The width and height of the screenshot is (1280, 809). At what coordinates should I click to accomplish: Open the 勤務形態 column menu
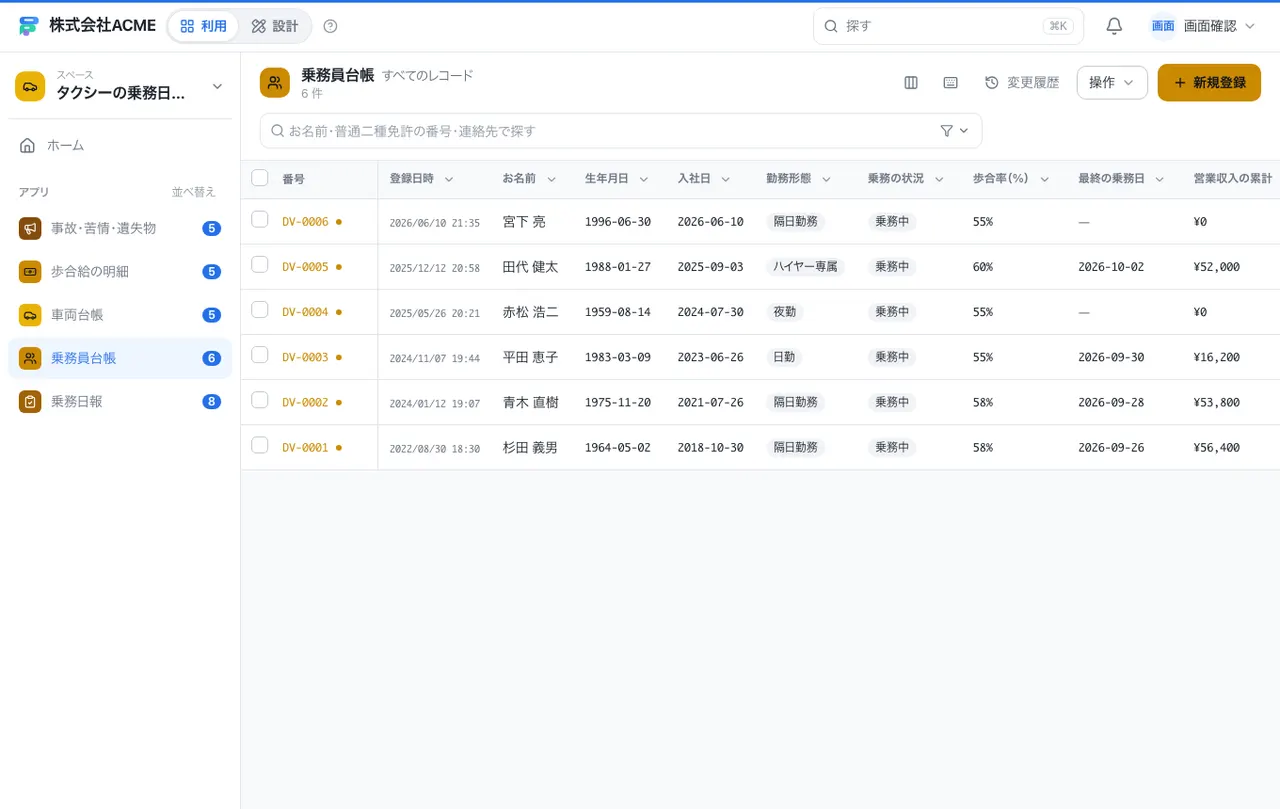827,179
